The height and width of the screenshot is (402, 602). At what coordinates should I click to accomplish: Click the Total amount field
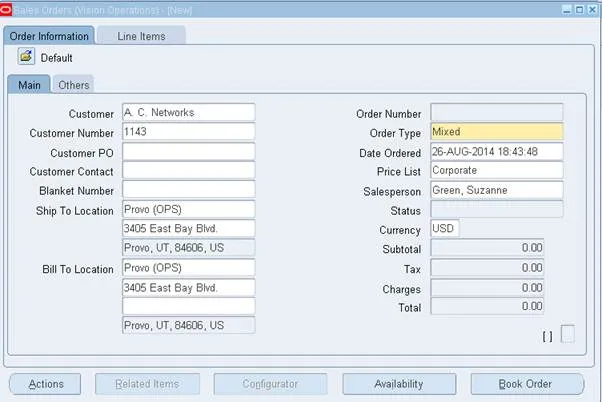pyautogui.click(x=487, y=306)
